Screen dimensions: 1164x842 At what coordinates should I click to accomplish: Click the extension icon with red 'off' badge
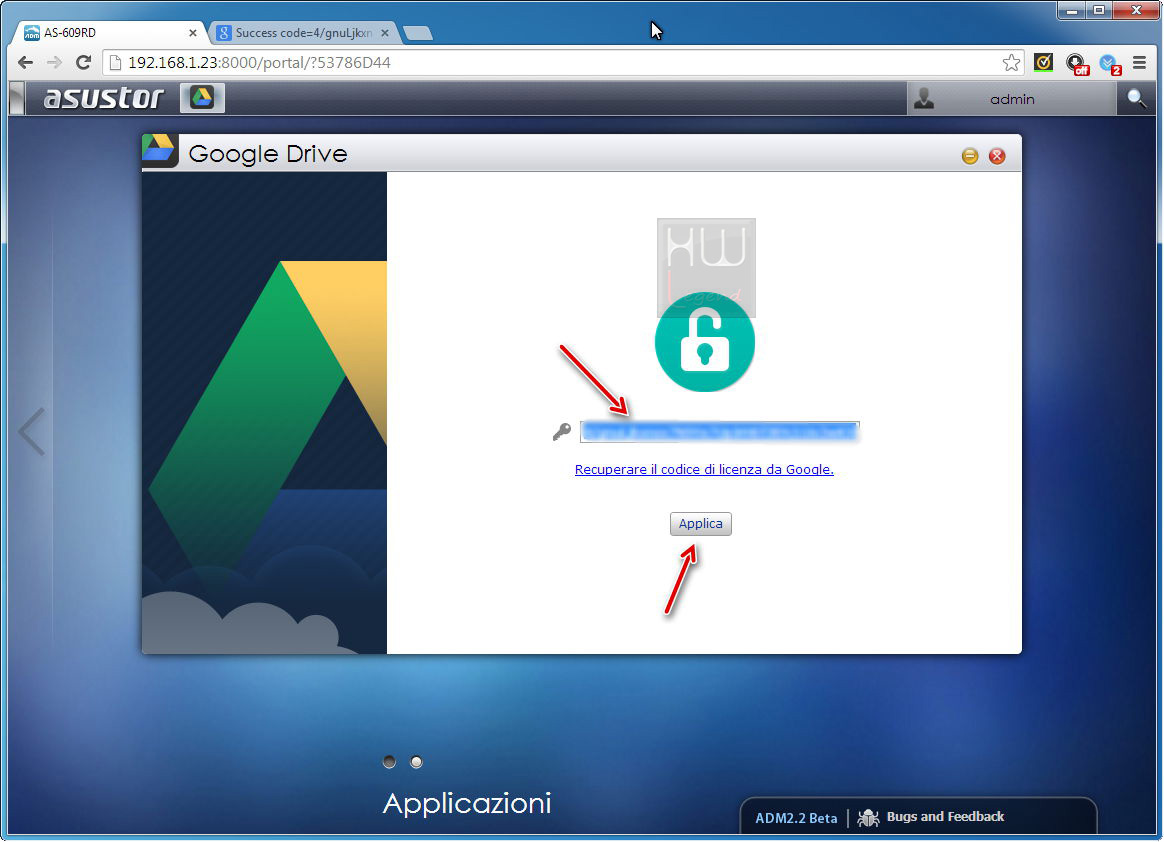point(1076,64)
